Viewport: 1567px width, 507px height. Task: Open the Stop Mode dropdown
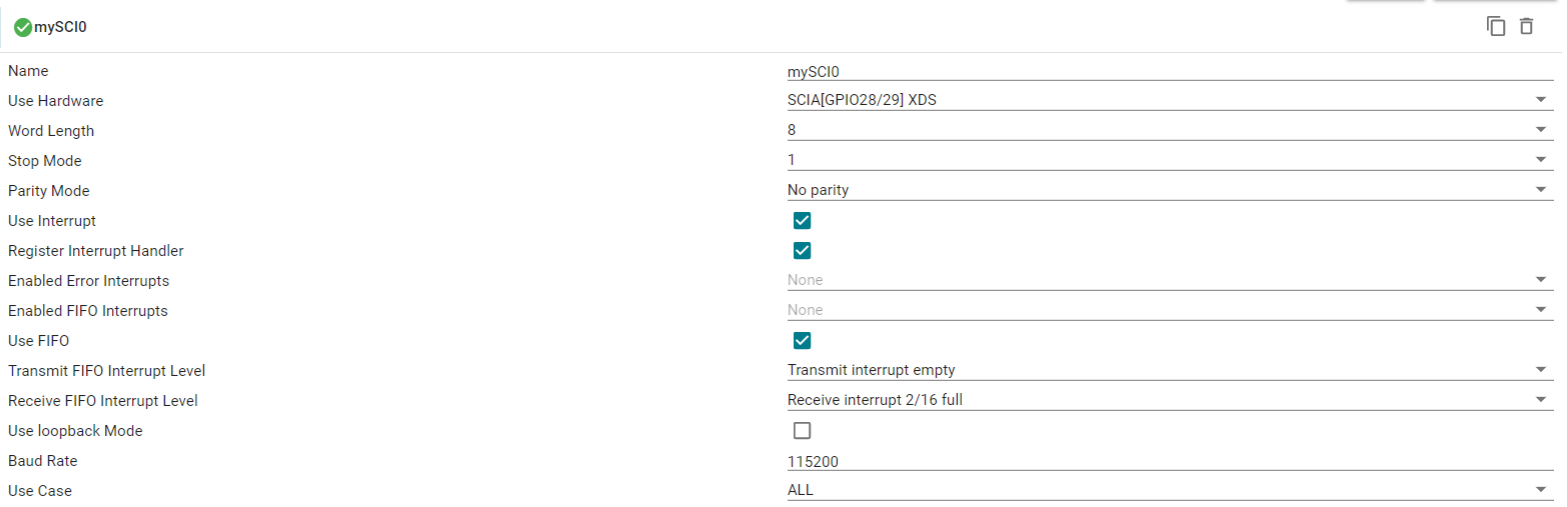pos(1170,161)
